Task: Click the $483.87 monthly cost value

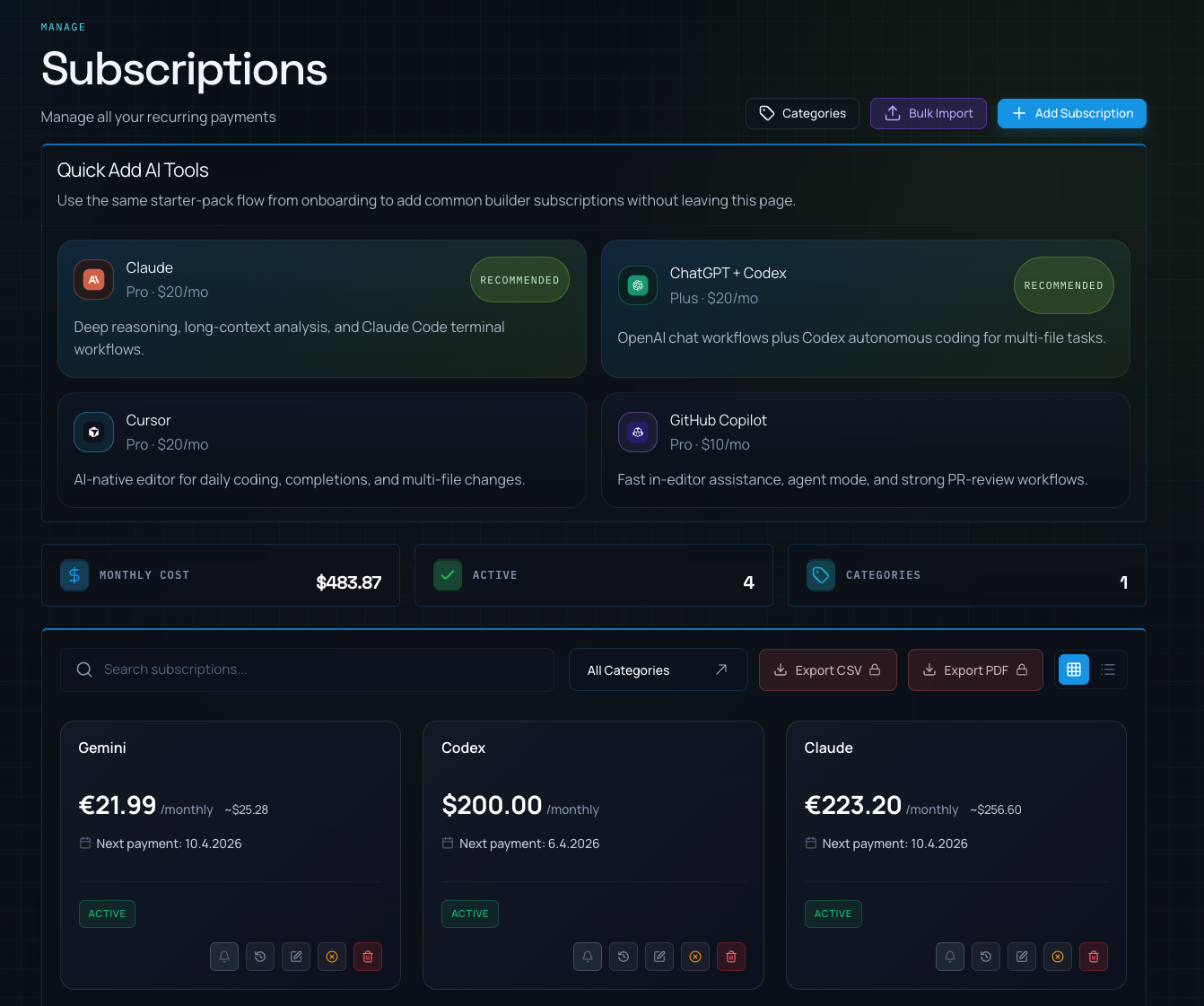Action: click(x=349, y=582)
